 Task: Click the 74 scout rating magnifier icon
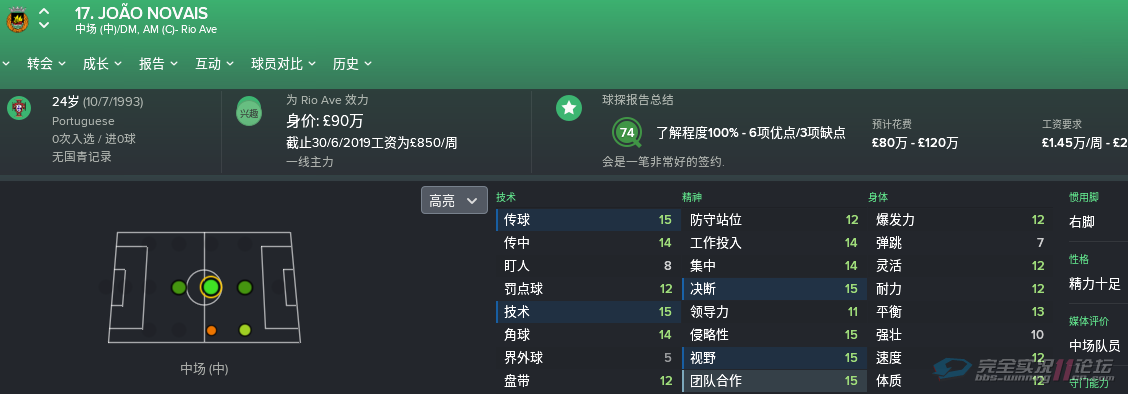click(x=628, y=133)
